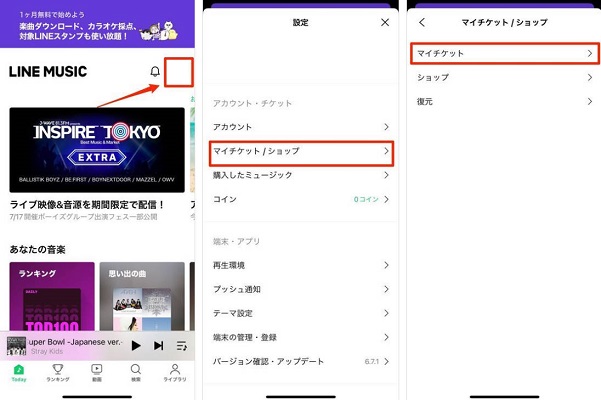Screen dimensions: 601x400
Task: Open テーマ設定 settings row
Action: click(x=301, y=313)
